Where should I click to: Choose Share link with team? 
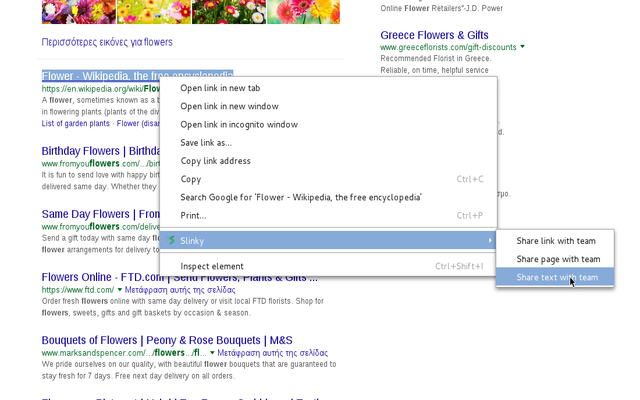(x=555, y=241)
